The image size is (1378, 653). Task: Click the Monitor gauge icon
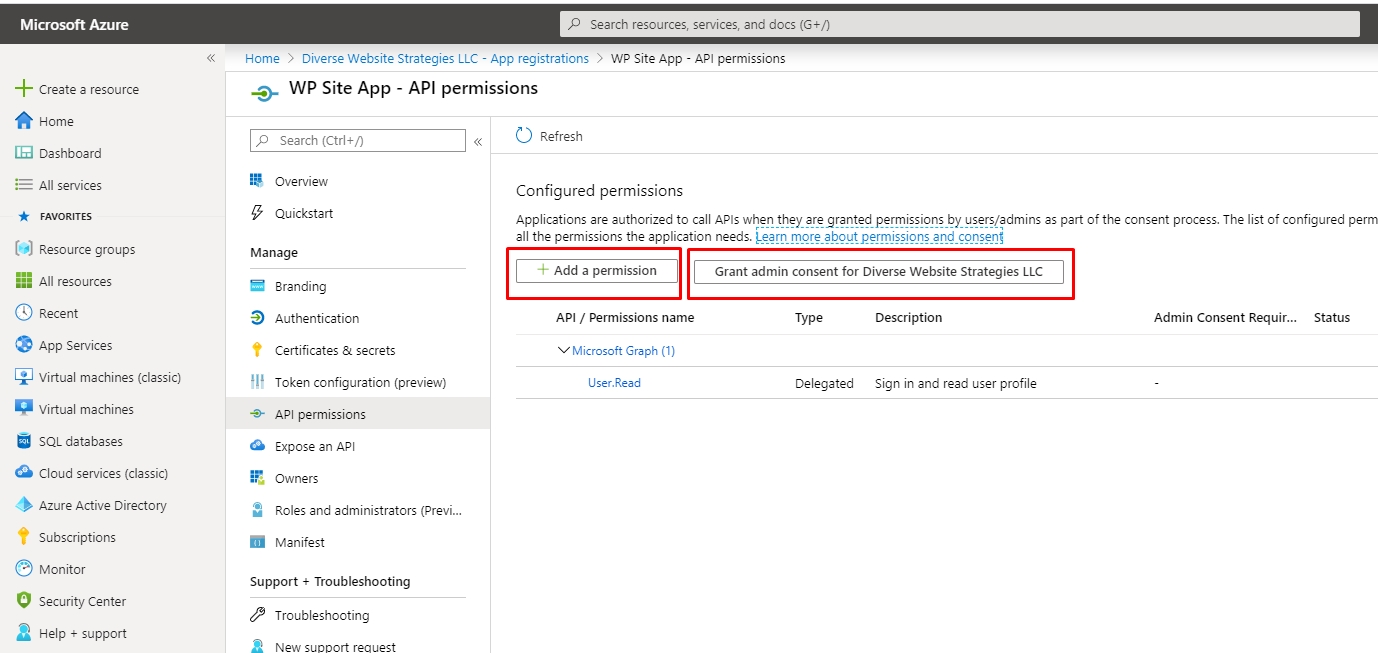[x=24, y=569]
